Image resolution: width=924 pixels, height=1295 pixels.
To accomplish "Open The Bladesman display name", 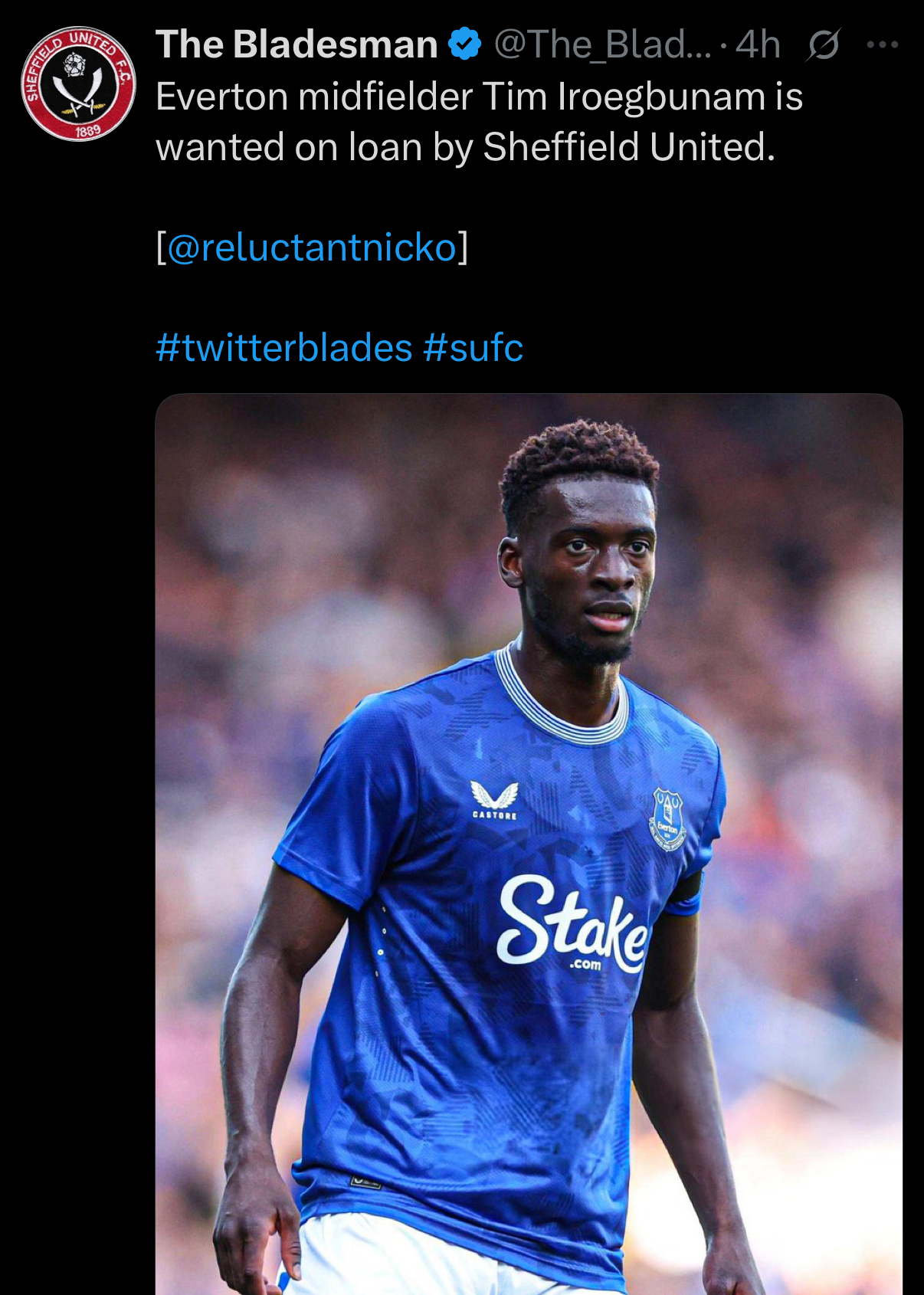I will (297, 44).
